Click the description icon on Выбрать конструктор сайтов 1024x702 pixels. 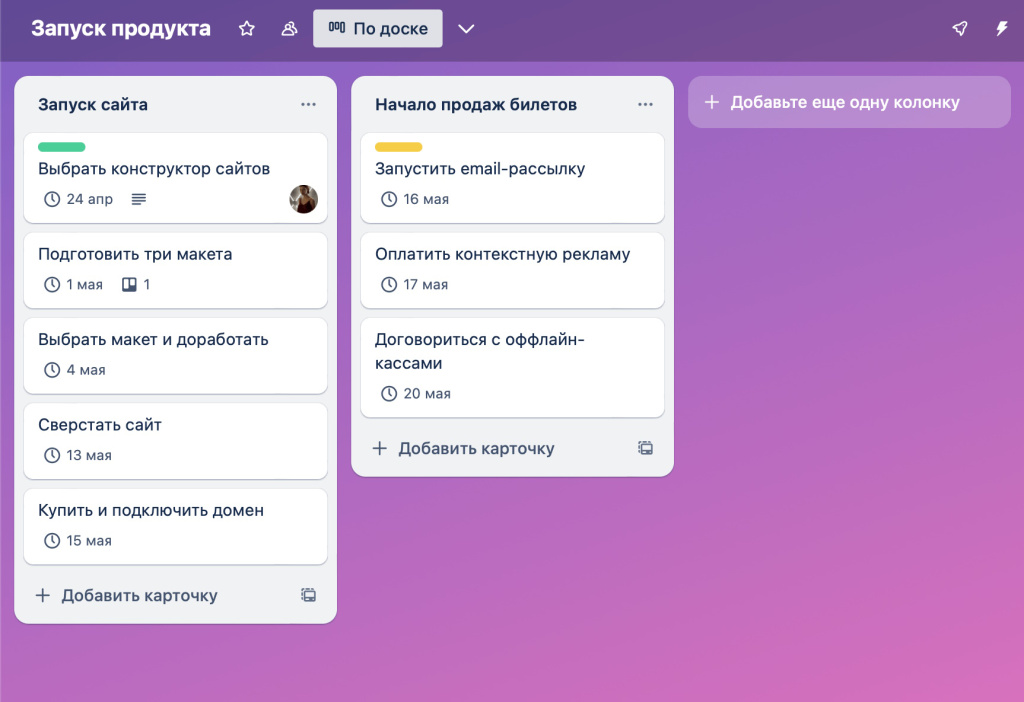[139, 199]
